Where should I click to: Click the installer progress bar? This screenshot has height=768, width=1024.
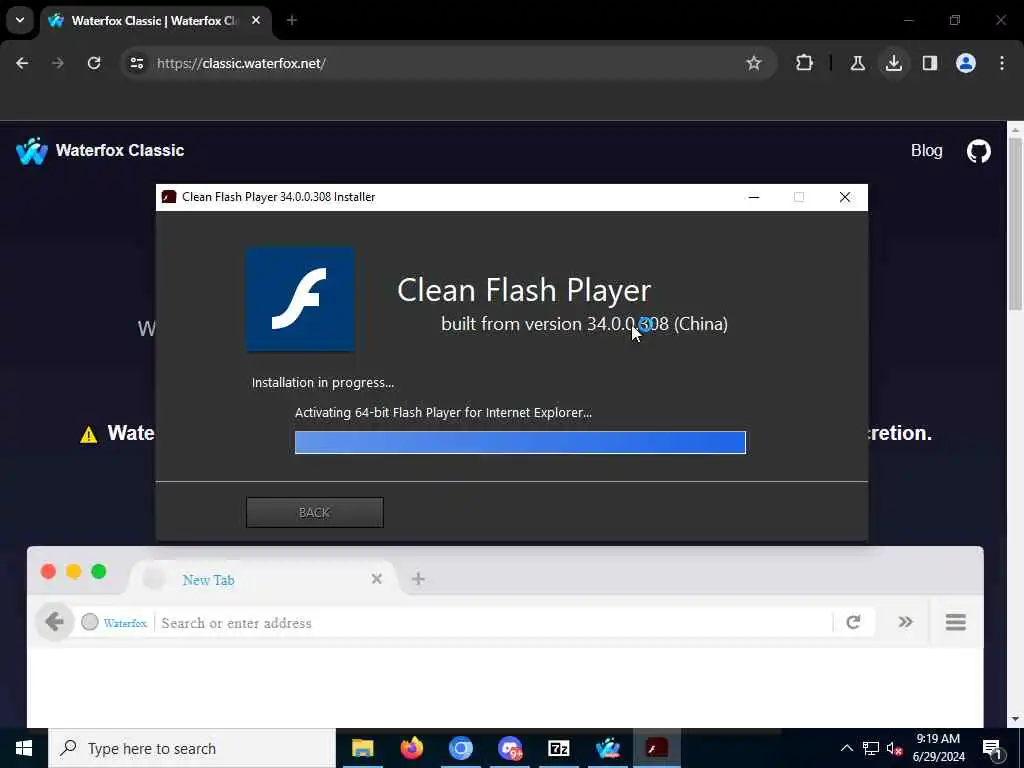coord(520,442)
